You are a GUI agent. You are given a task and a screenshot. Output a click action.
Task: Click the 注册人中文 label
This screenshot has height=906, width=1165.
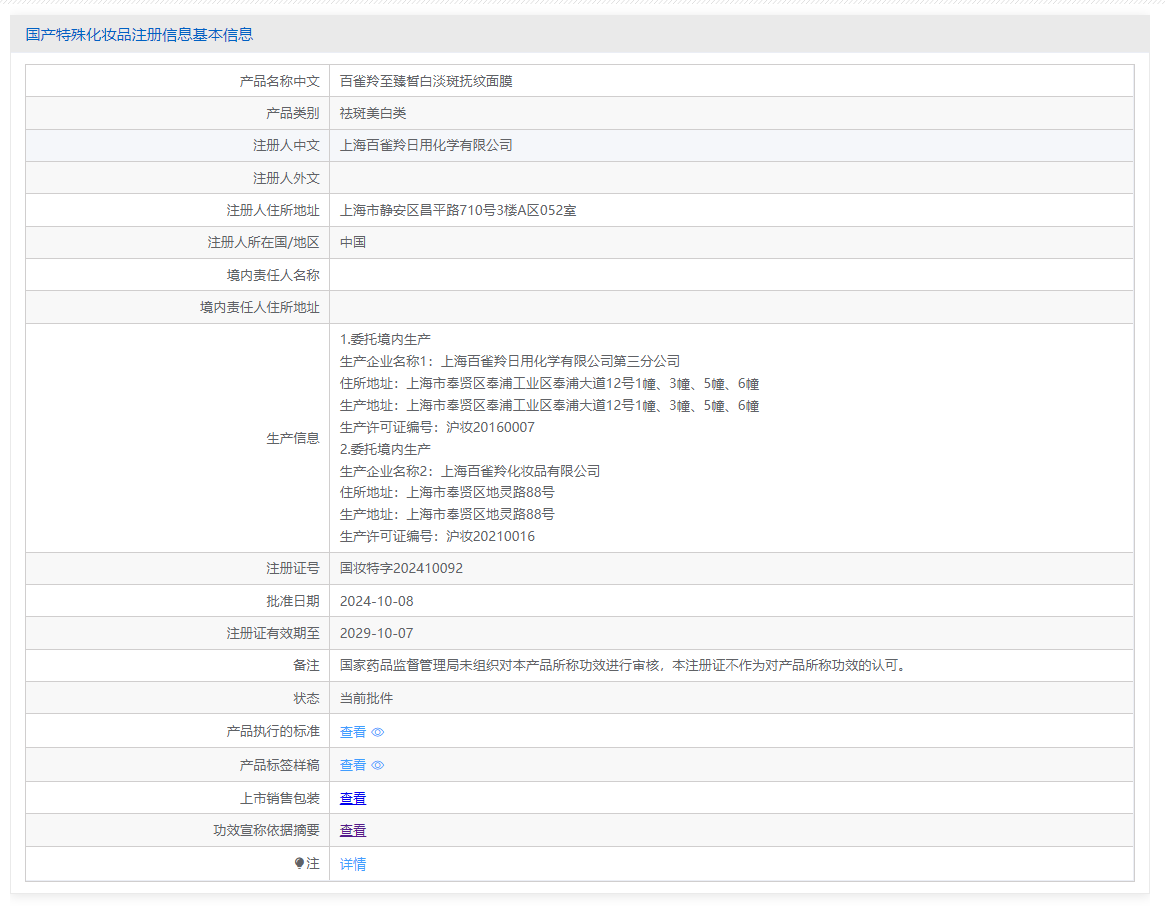[x=286, y=146]
